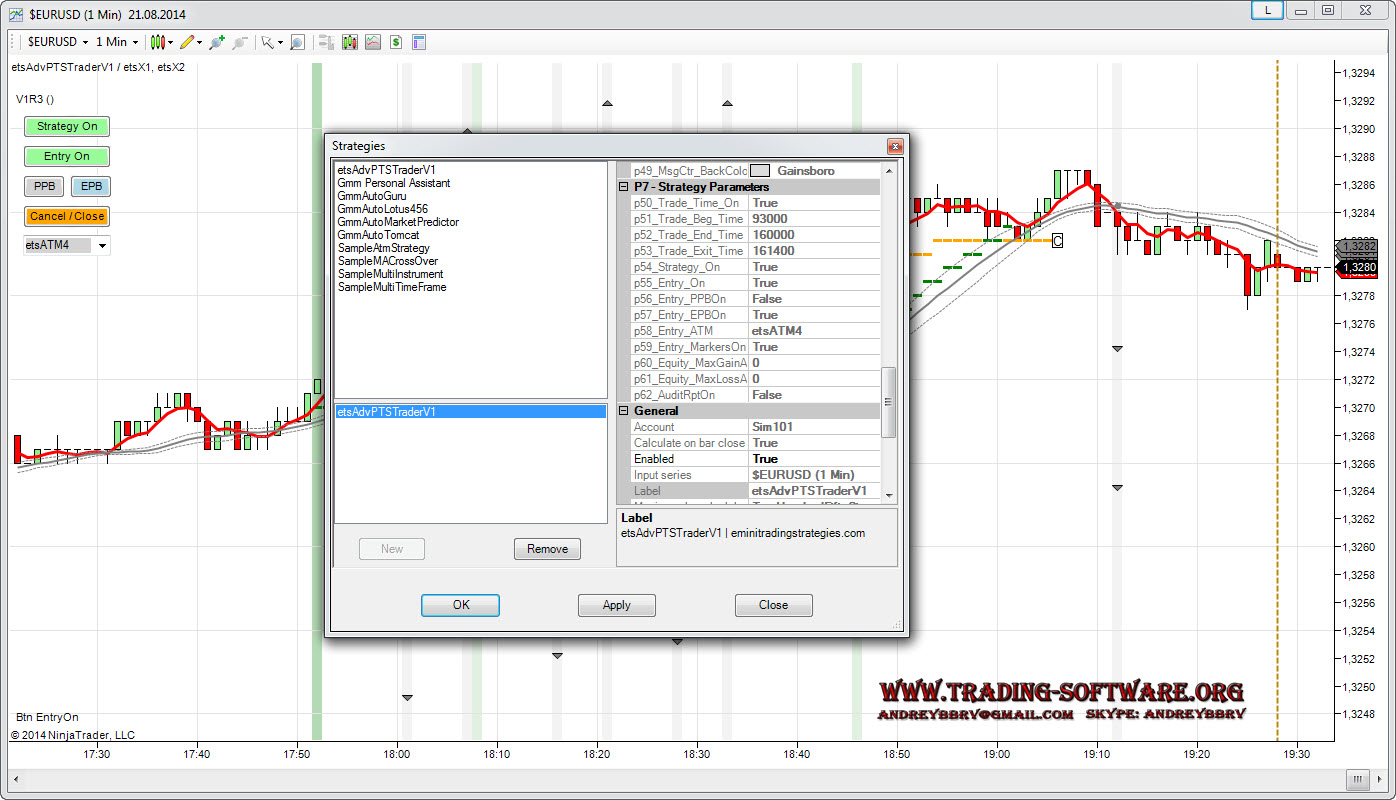1396x800 pixels.
Task: Toggle the blue EPB button
Action: 91,186
